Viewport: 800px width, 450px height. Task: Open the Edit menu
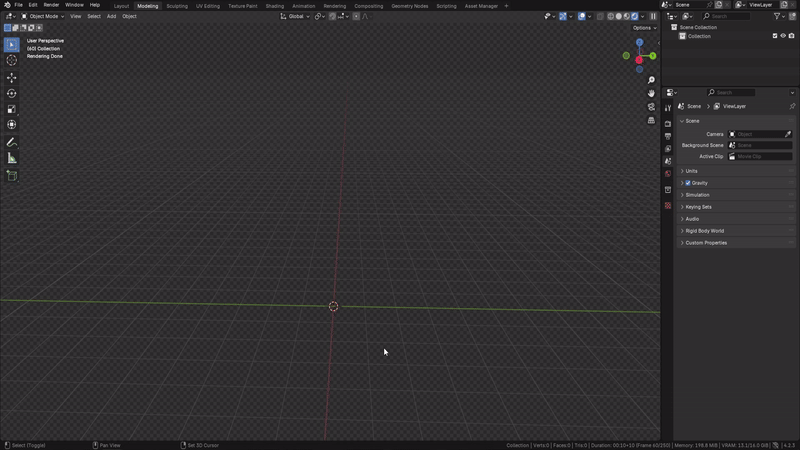point(33,5)
